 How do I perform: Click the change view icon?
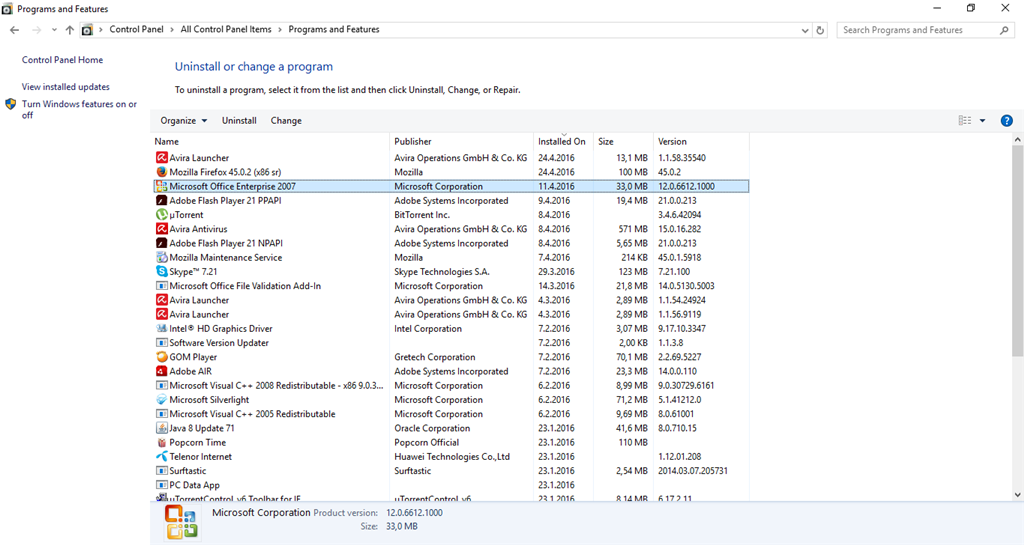(965, 121)
